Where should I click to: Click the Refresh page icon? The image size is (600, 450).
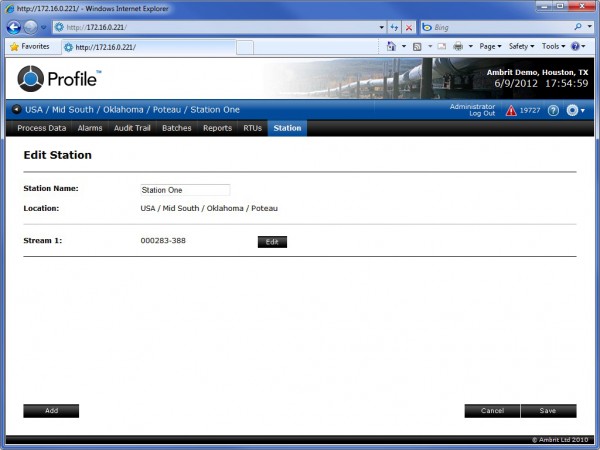coord(394,28)
